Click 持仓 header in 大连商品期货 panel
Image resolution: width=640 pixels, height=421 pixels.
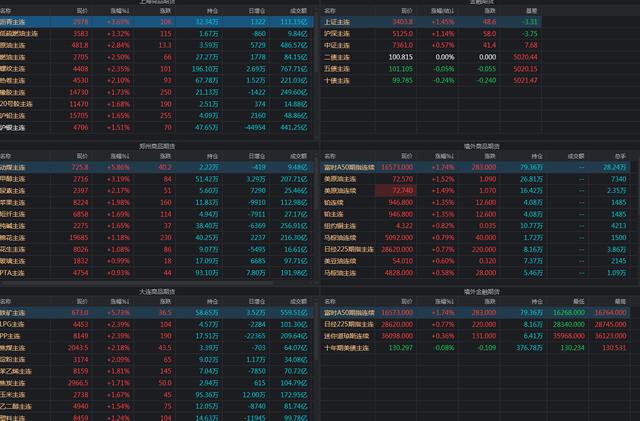pyautogui.click(x=210, y=301)
